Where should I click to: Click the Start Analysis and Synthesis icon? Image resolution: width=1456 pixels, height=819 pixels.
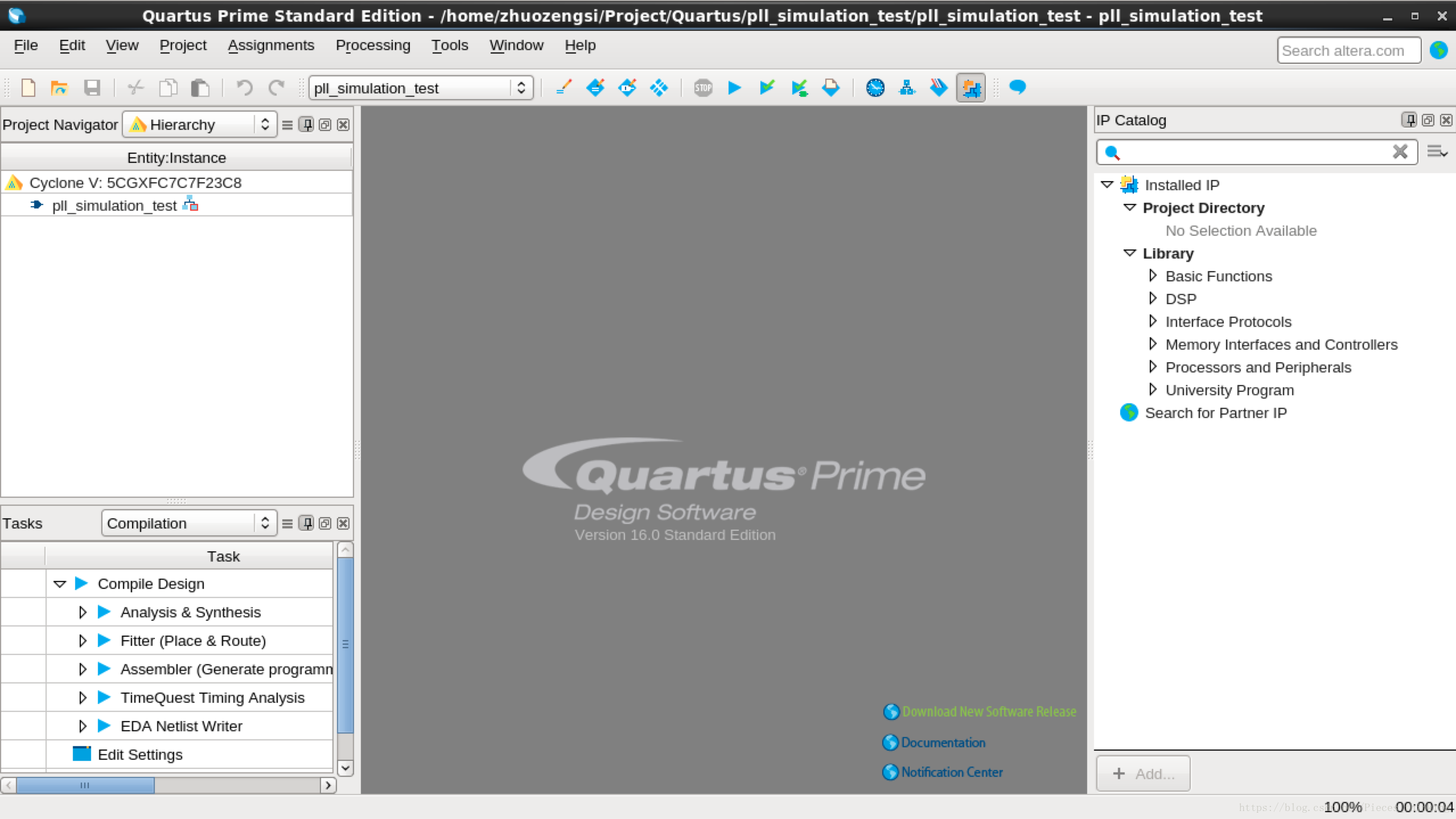click(x=766, y=88)
